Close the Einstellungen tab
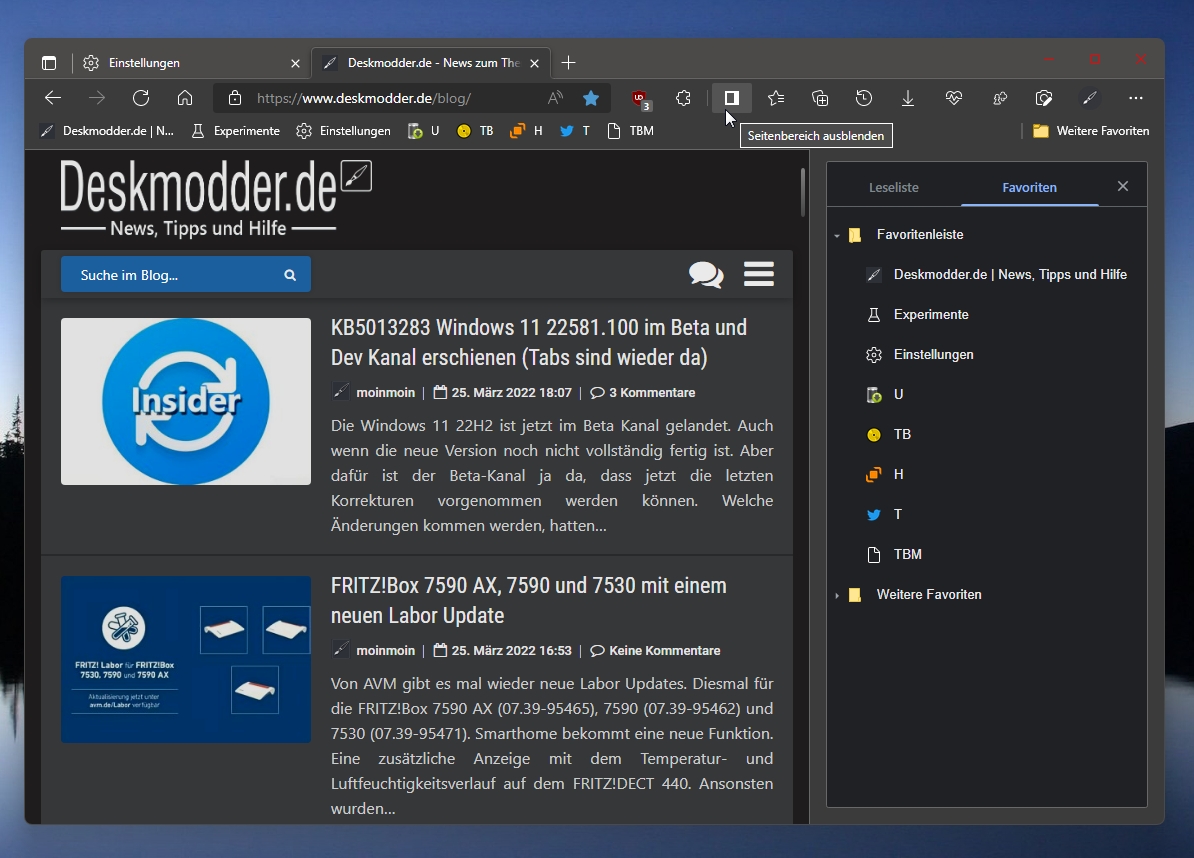 (295, 64)
